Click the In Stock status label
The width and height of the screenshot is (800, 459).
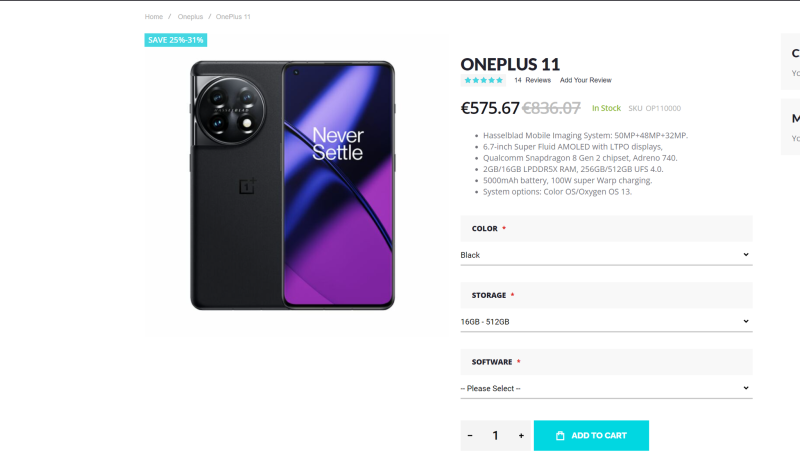click(606, 108)
